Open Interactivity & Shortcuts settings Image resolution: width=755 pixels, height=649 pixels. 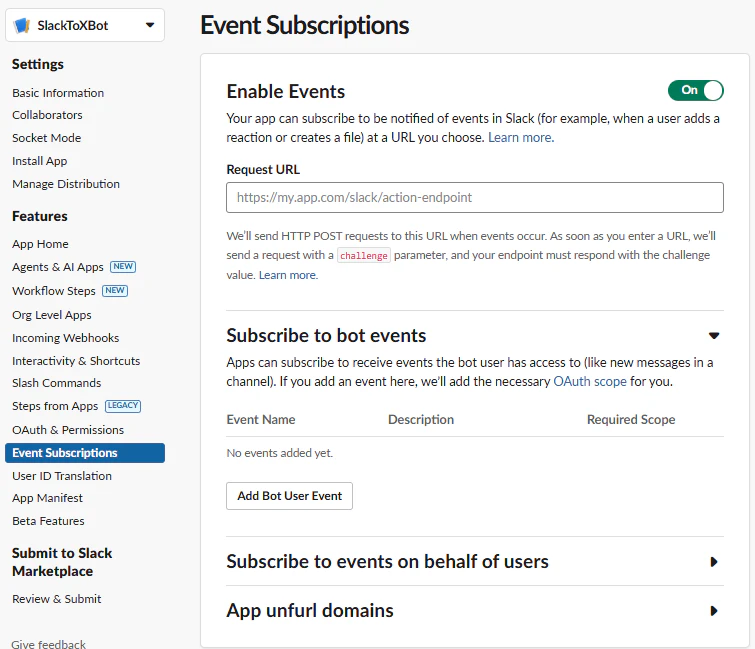pyautogui.click(x=76, y=361)
